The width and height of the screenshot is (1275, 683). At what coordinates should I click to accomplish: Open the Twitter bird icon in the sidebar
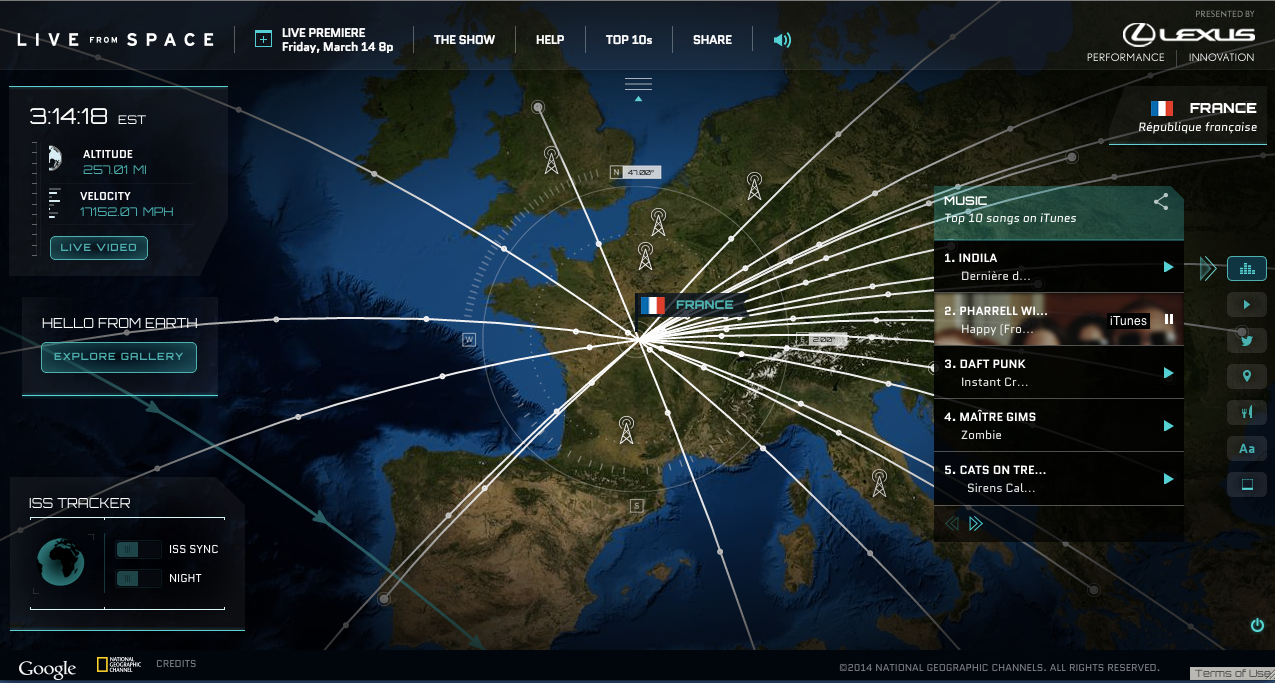pos(1246,340)
